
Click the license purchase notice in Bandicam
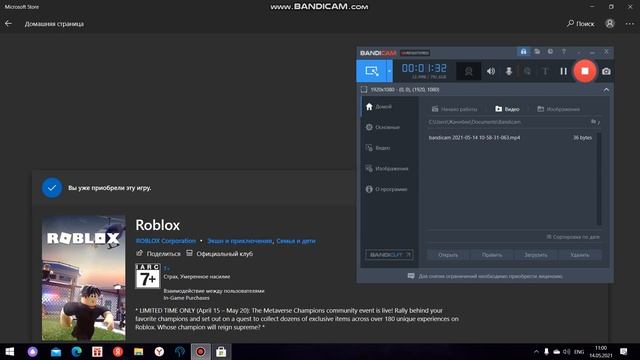pyautogui.click(x=485, y=276)
